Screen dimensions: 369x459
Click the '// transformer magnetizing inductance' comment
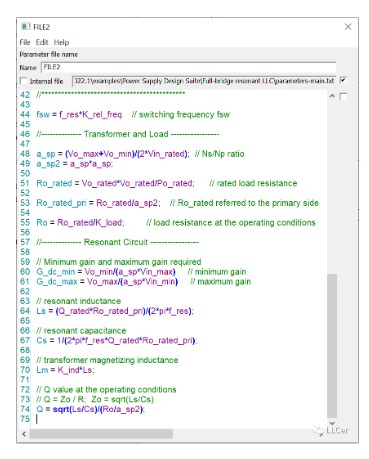107,360
